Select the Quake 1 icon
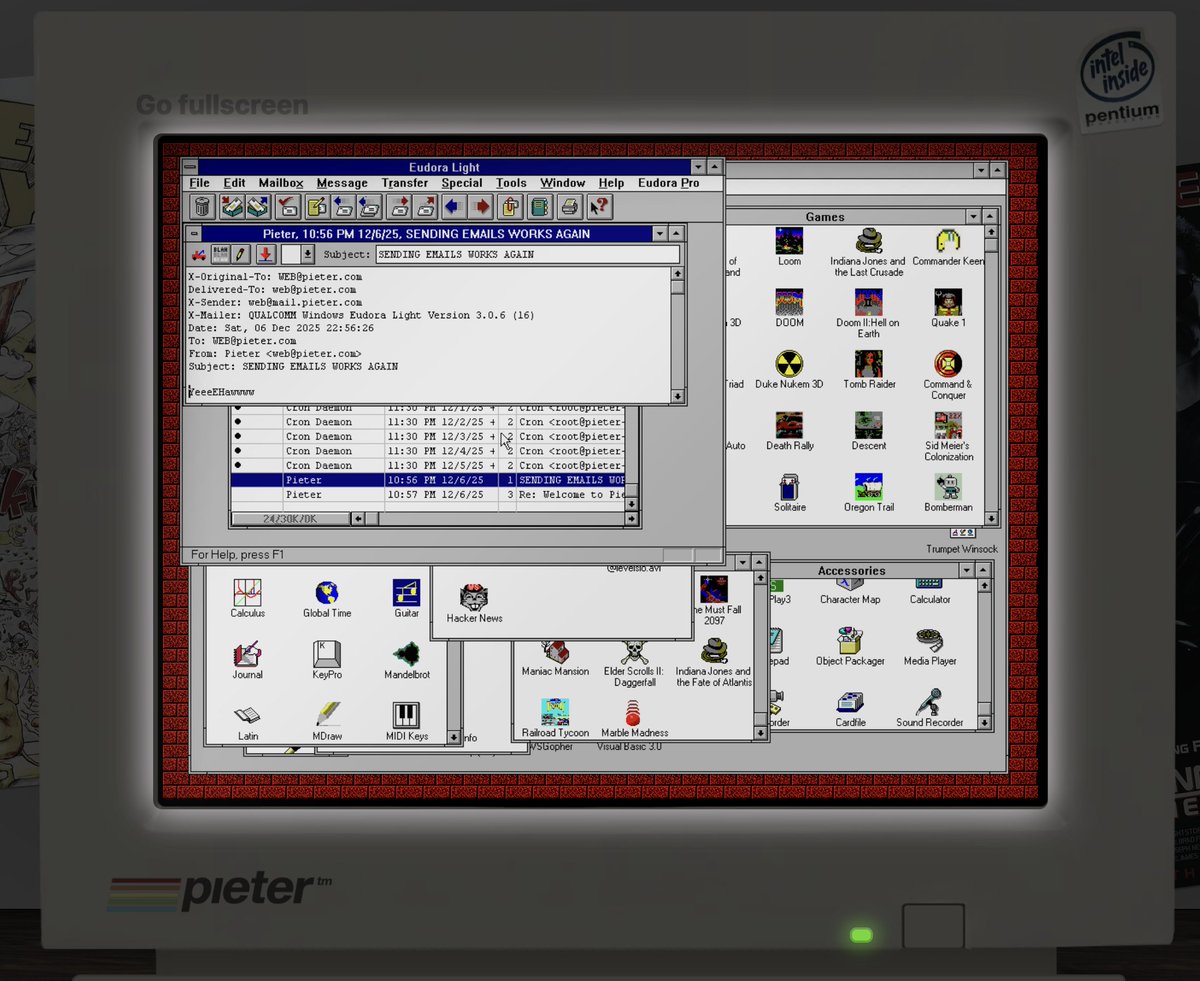This screenshot has height=981, width=1200. click(x=948, y=308)
